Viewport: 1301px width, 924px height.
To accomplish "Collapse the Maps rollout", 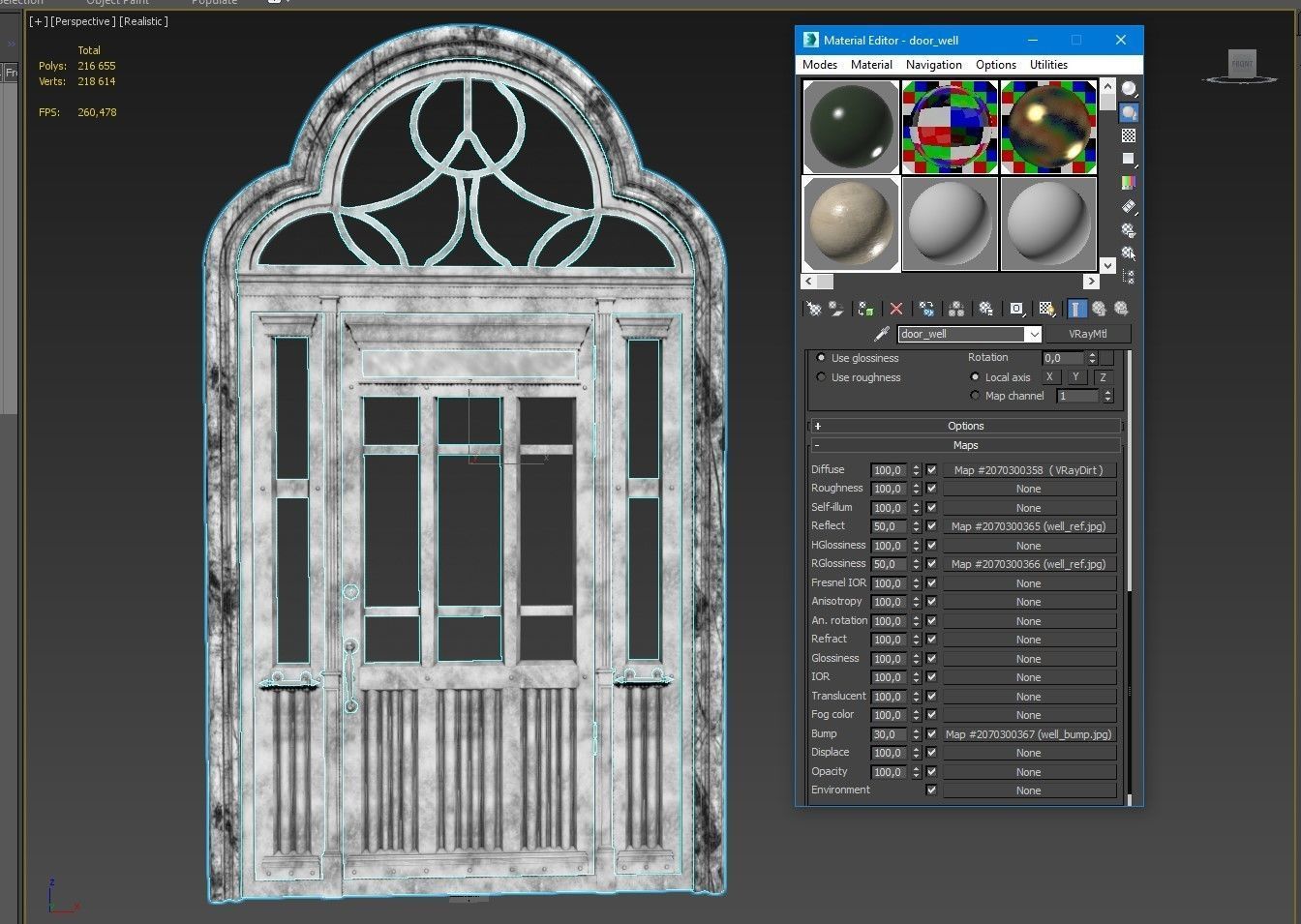I will pyautogui.click(x=965, y=445).
